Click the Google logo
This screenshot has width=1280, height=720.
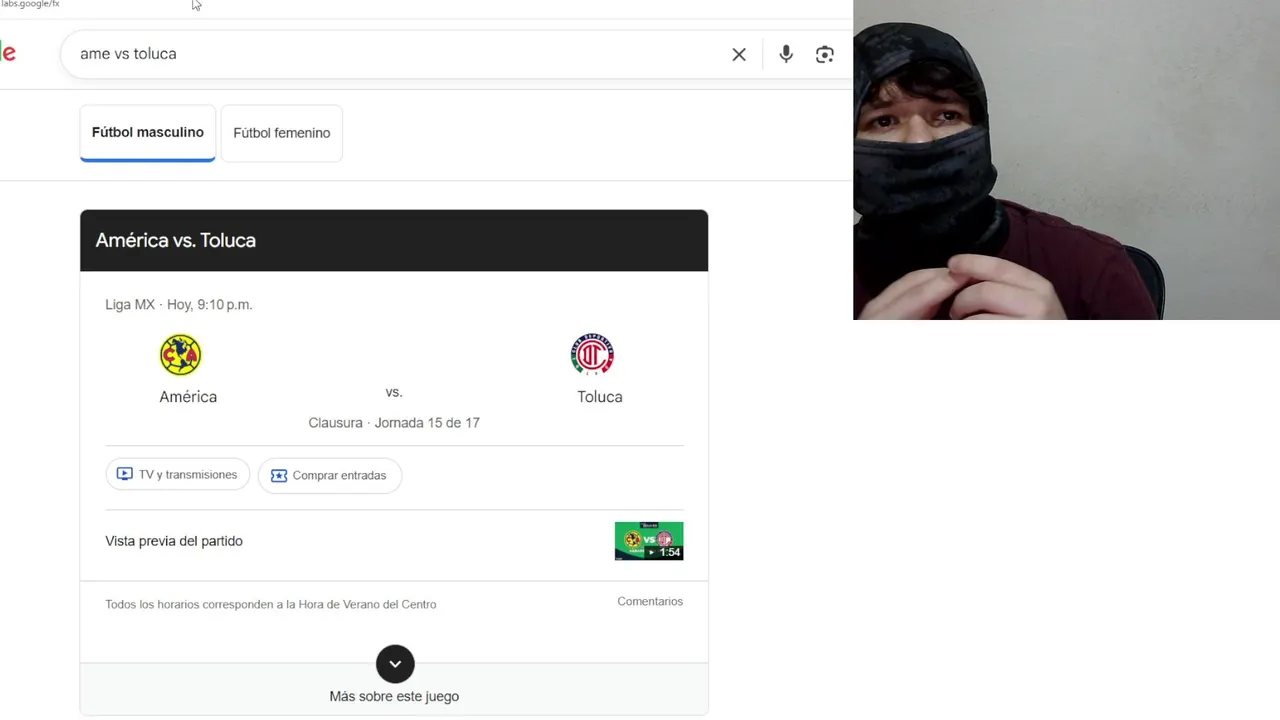coord(8,53)
